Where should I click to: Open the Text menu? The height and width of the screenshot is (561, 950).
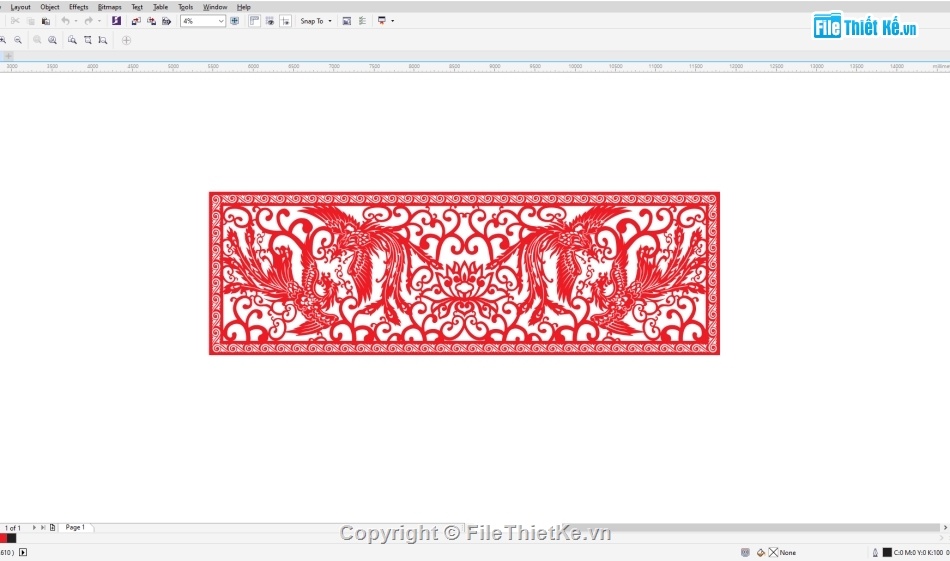click(138, 7)
